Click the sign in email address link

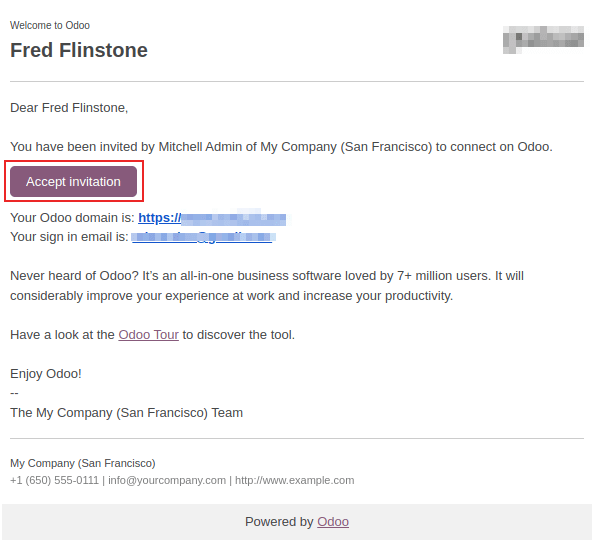(x=202, y=237)
